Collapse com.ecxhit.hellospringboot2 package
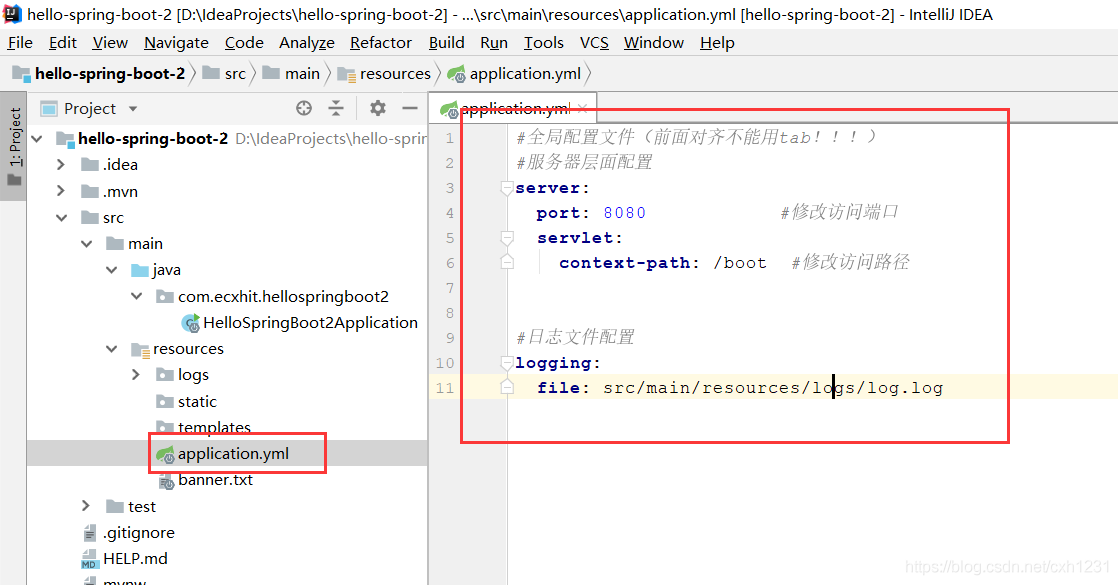The width and height of the screenshot is (1118, 585). point(137,296)
